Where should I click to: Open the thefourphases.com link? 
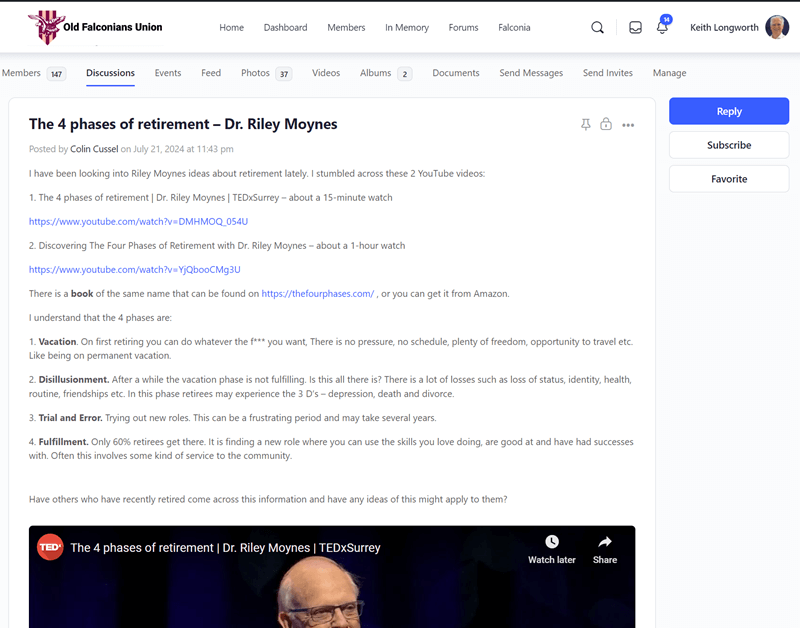tap(317, 294)
